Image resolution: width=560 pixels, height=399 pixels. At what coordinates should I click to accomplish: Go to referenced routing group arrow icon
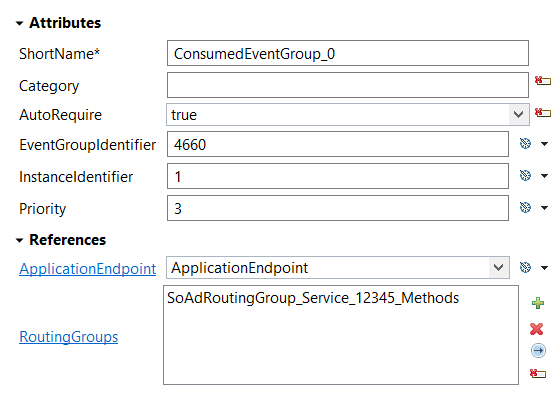[538, 350]
